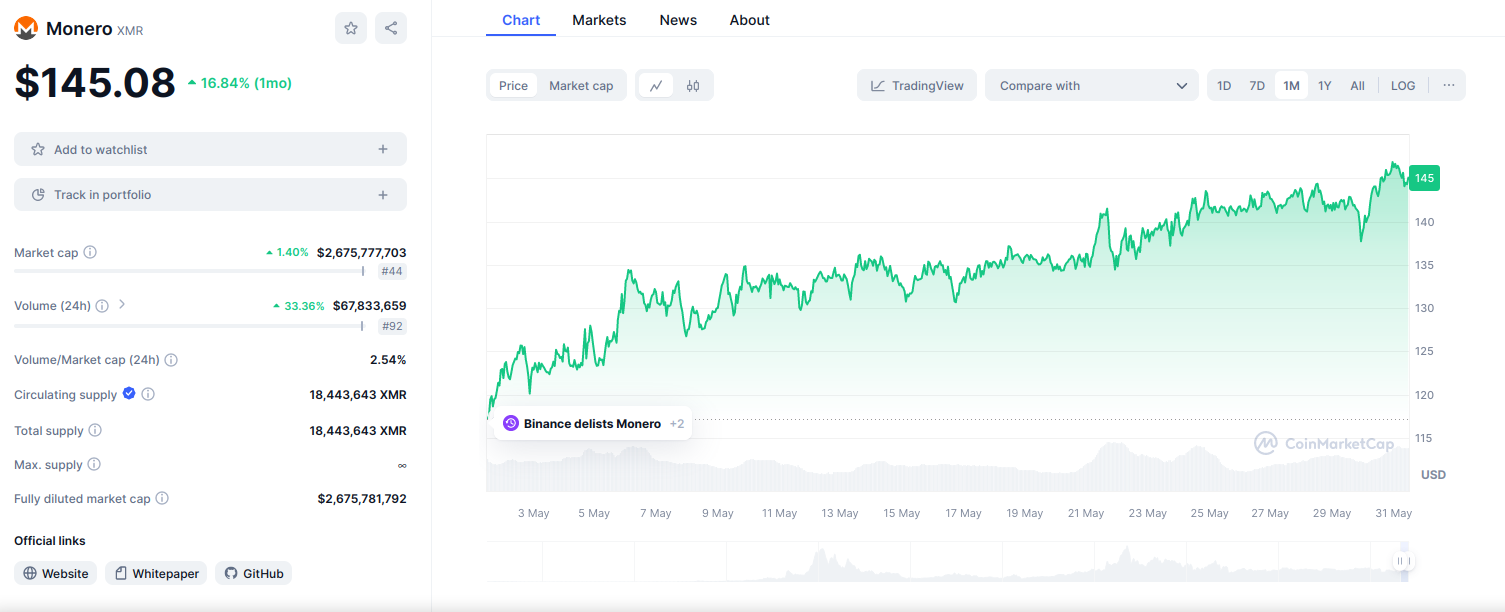This screenshot has height=612, width=1505.
Task: Click Add to watchlist button
Action: [210, 150]
